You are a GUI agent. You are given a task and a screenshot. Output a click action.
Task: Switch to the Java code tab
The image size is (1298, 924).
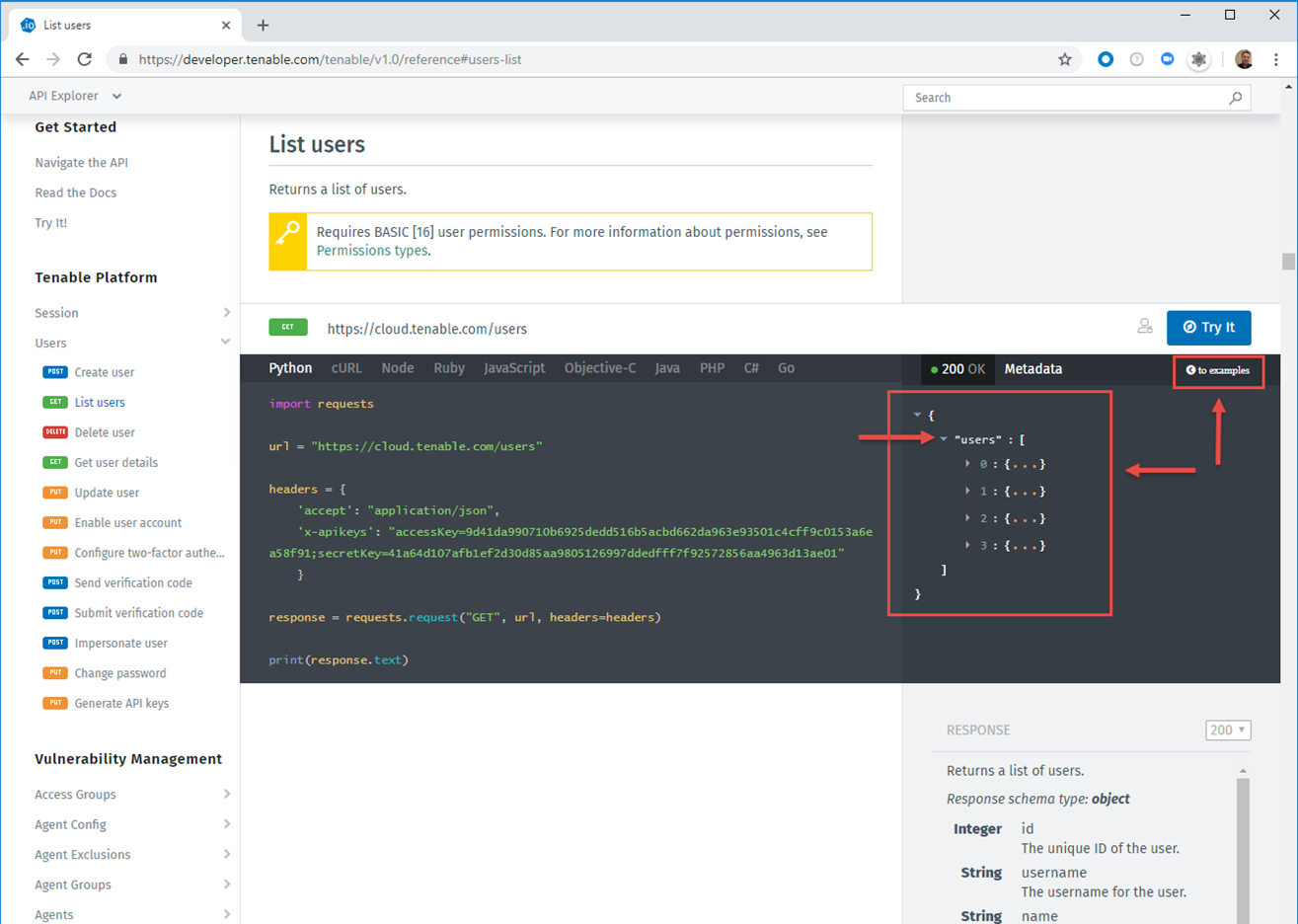point(667,368)
